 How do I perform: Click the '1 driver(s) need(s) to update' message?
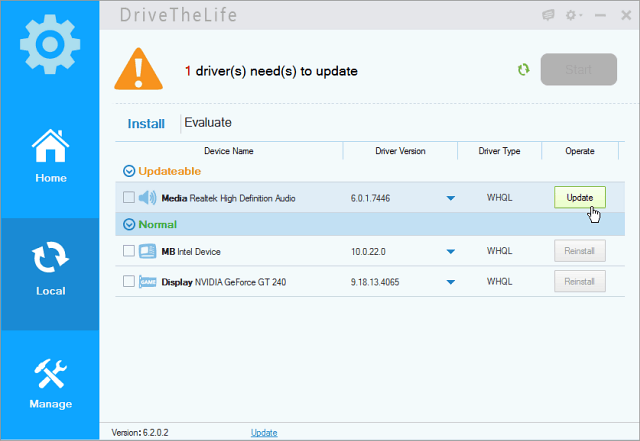pos(271,71)
